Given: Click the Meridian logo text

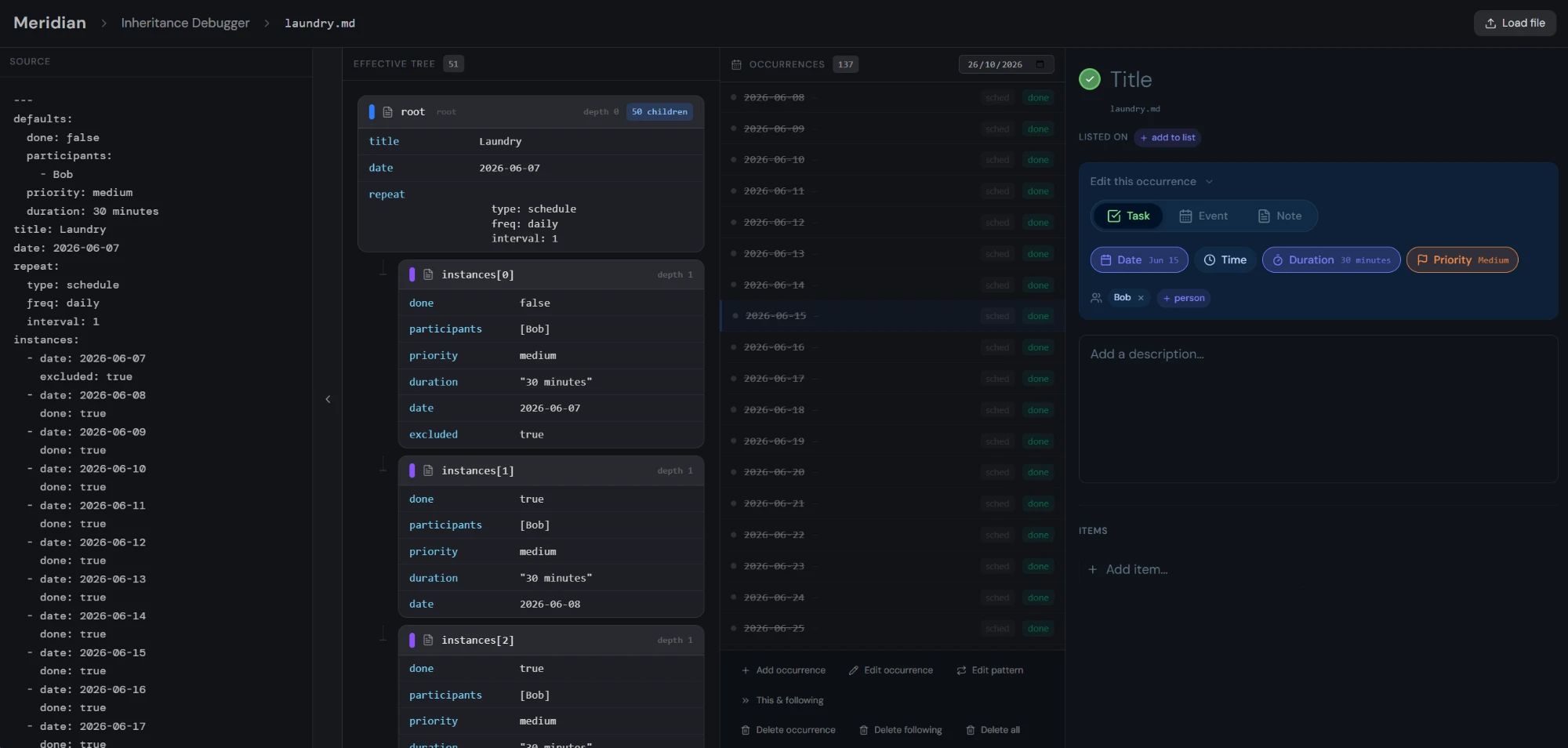Looking at the screenshot, I should (x=49, y=23).
